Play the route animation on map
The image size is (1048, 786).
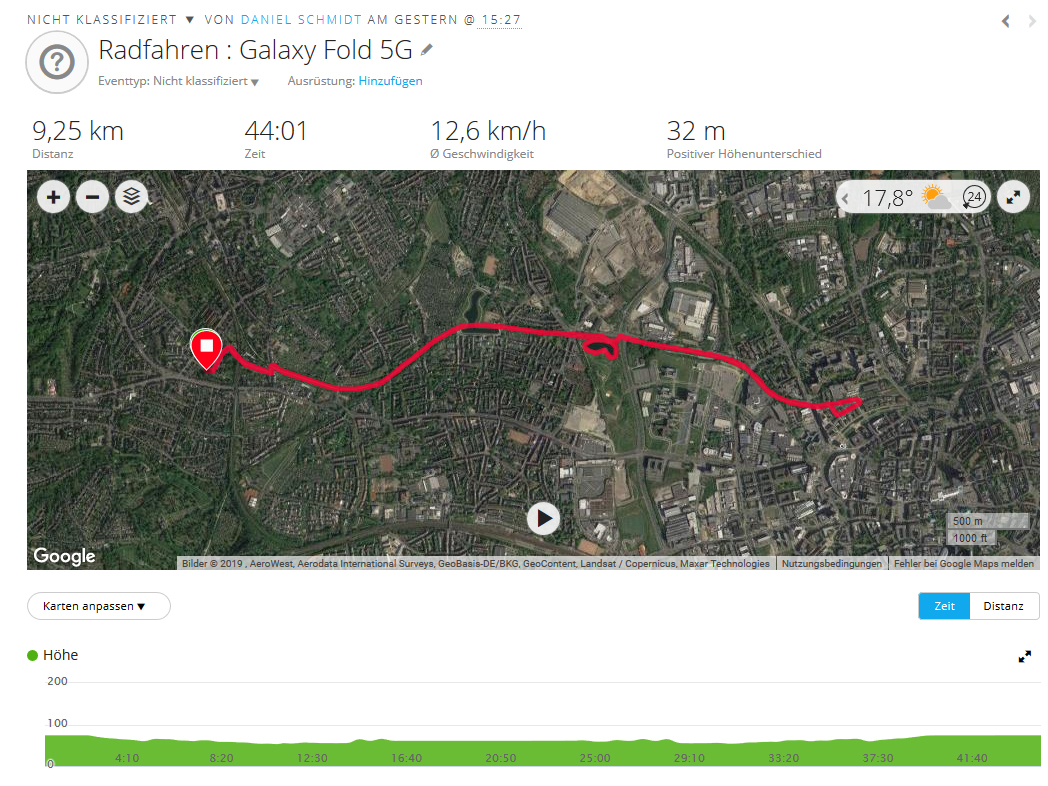tap(543, 517)
